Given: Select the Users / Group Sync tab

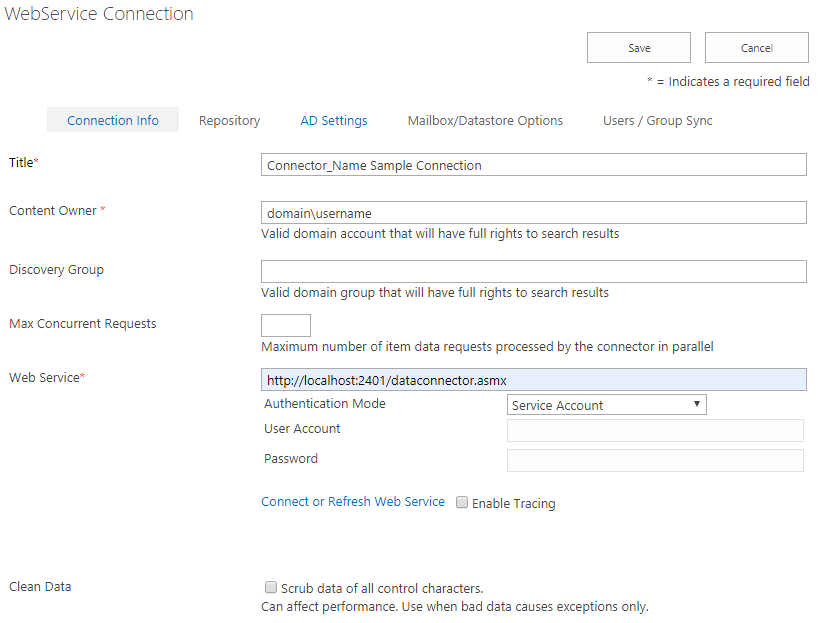Looking at the screenshot, I should coord(657,120).
